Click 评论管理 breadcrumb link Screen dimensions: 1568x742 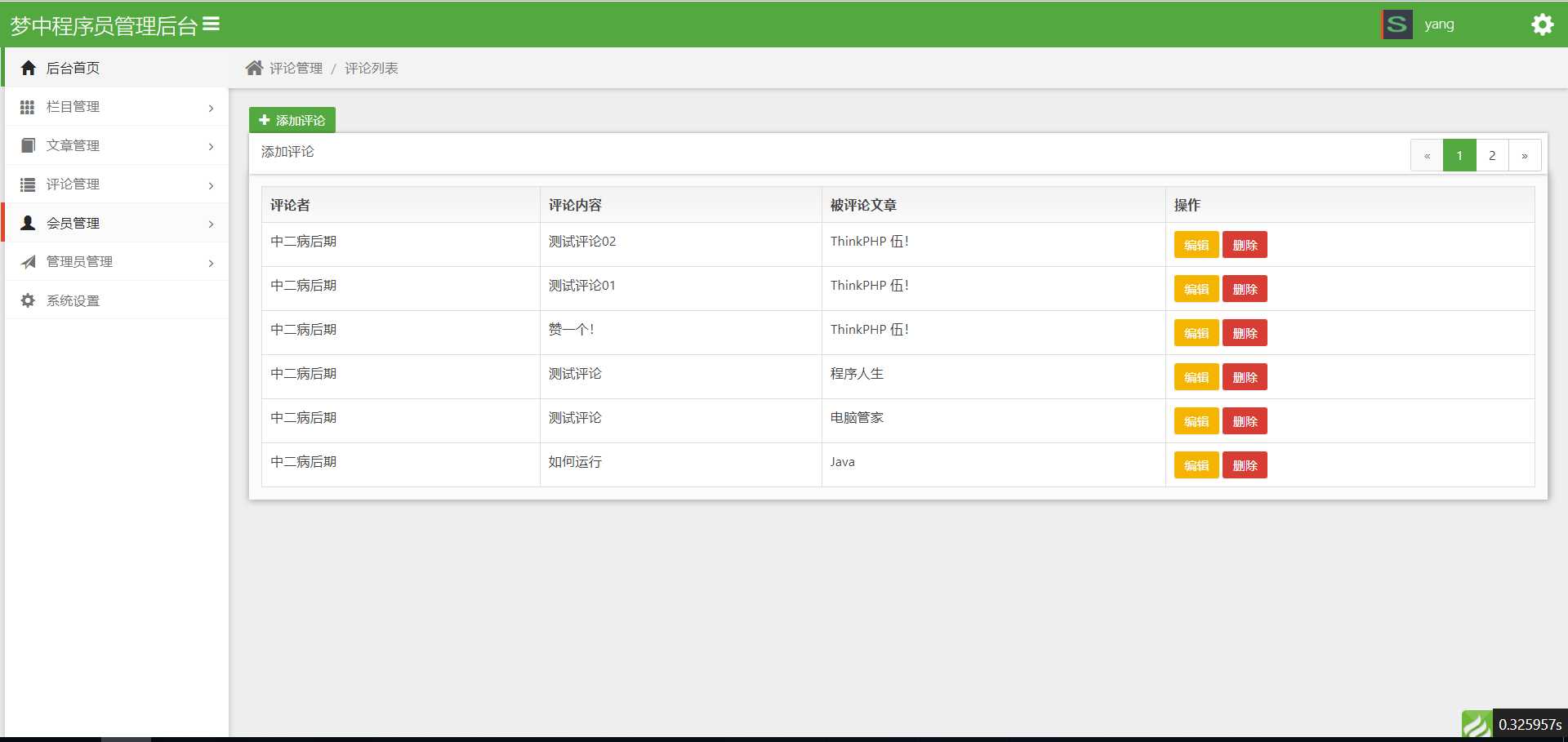[296, 69]
